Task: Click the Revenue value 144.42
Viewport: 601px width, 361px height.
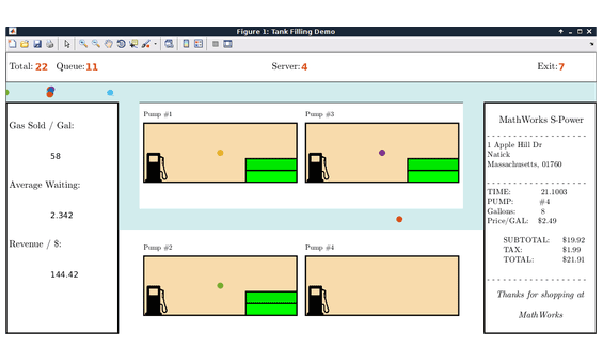Action: point(64,274)
